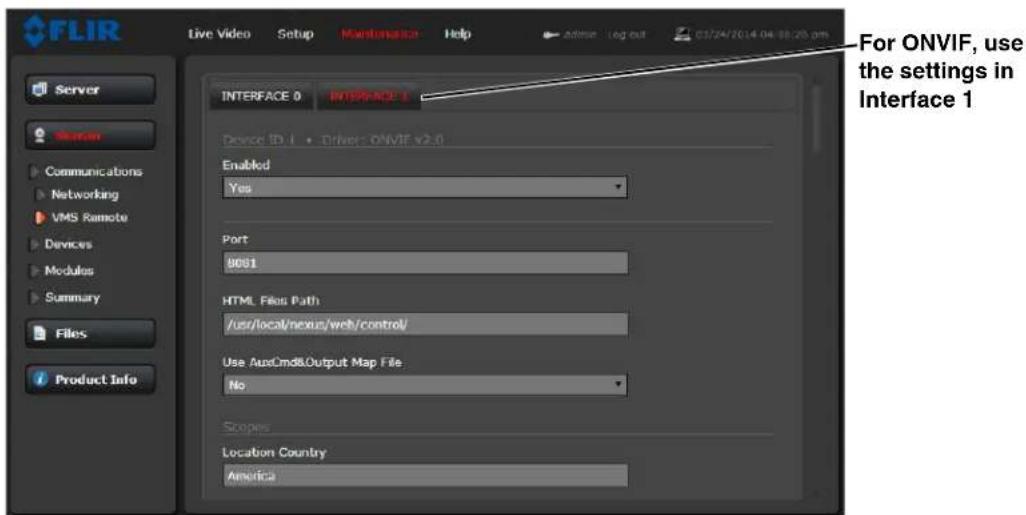1026x515 pixels.
Task: Click the Product Info icon
Action: point(41,380)
